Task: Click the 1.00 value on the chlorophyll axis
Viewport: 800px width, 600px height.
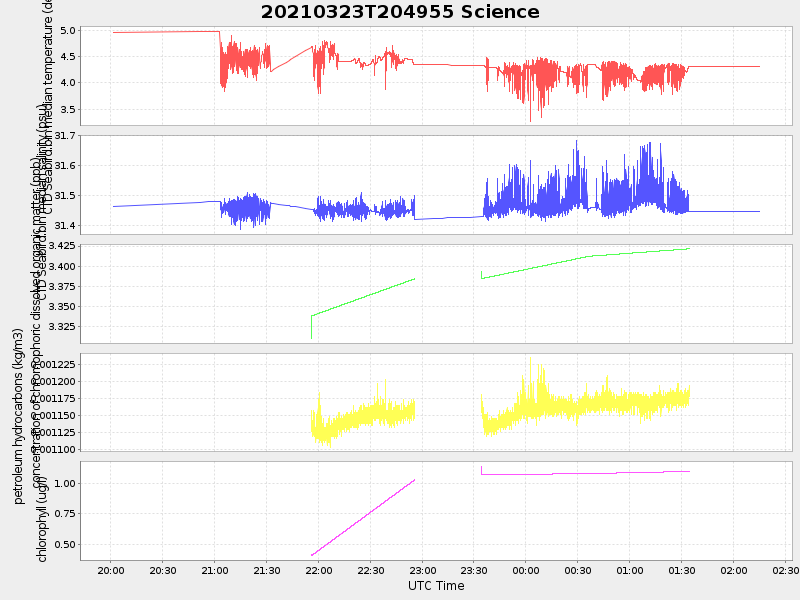Action: click(65, 483)
